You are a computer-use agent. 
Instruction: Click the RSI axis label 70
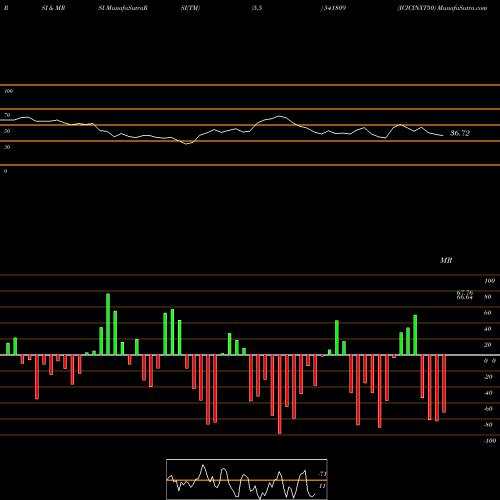(7, 115)
